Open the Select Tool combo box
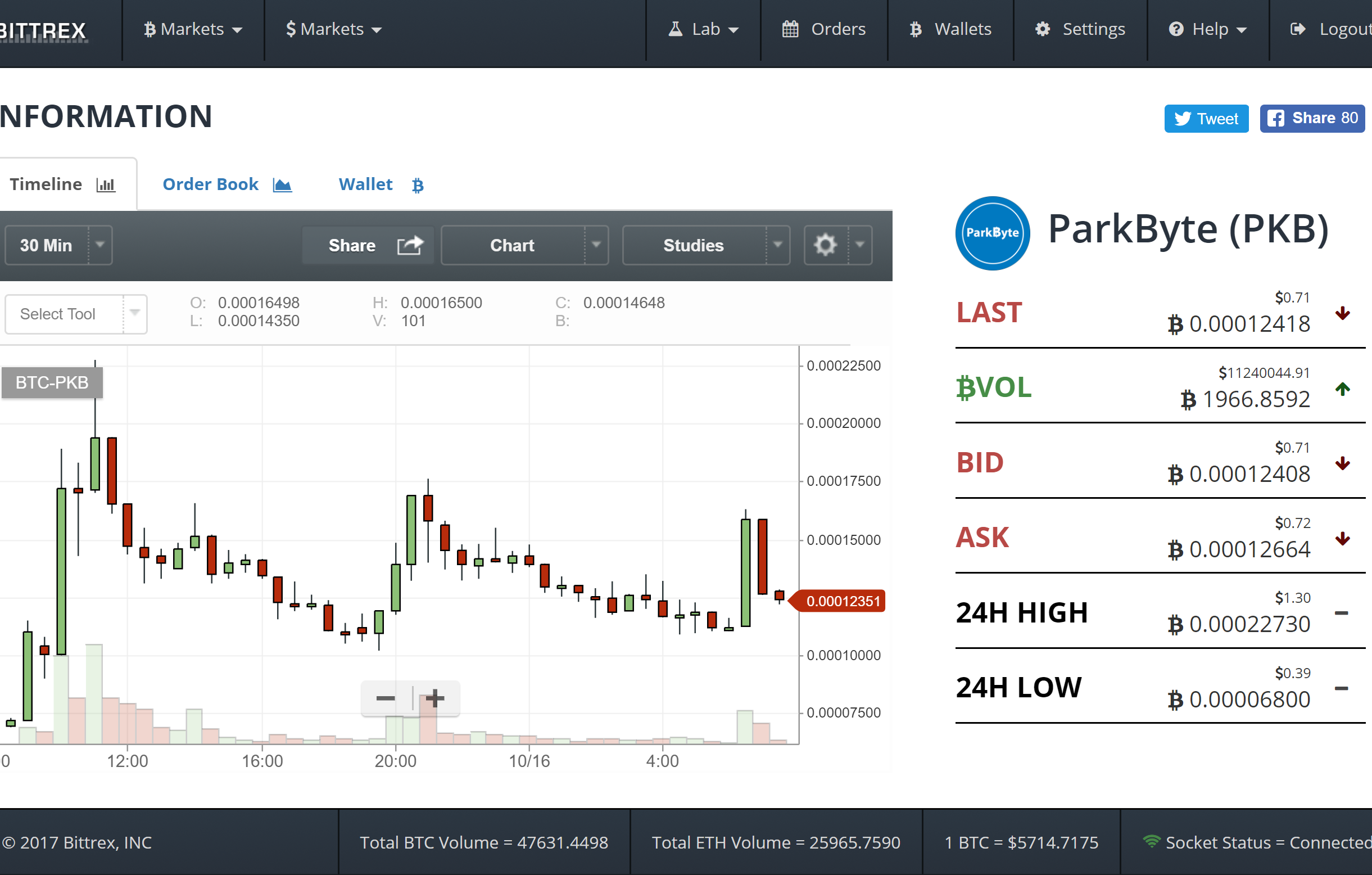Screen dimensions: 1372x875 click(76, 314)
